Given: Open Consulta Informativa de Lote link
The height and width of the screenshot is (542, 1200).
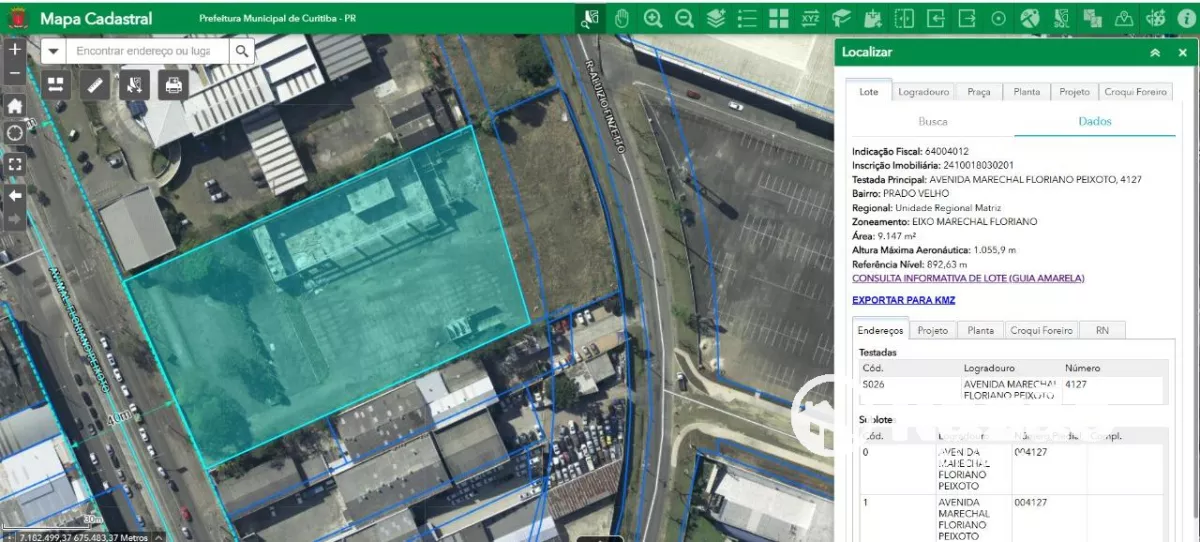Looking at the screenshot, I should coord(967,278).
